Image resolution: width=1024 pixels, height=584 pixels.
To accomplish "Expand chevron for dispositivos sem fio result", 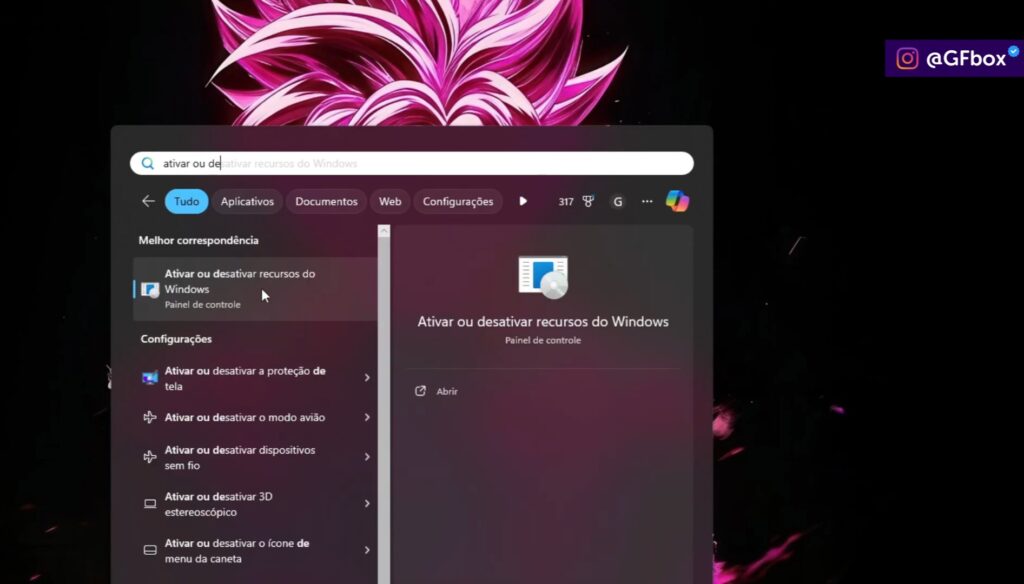I will (367, 457).
